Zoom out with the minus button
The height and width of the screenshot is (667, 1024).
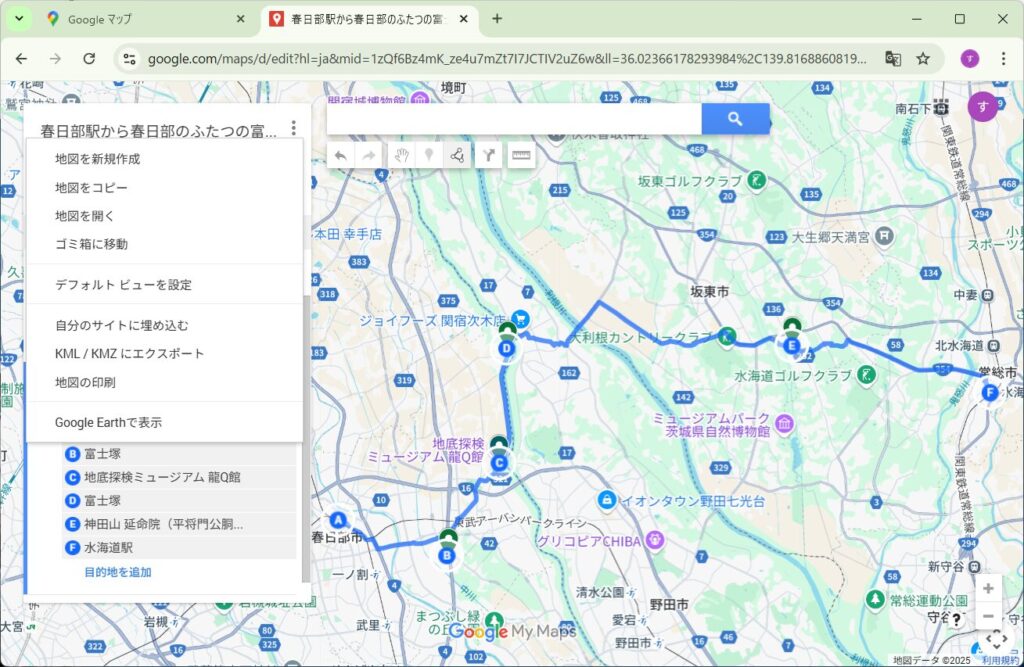pos(988,615)
